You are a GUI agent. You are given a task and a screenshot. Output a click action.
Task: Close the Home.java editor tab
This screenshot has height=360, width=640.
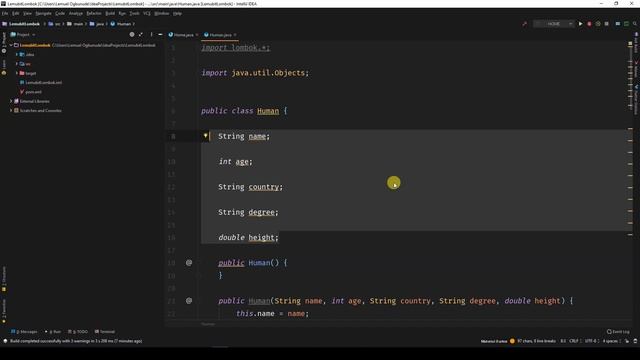coord(197,35)
